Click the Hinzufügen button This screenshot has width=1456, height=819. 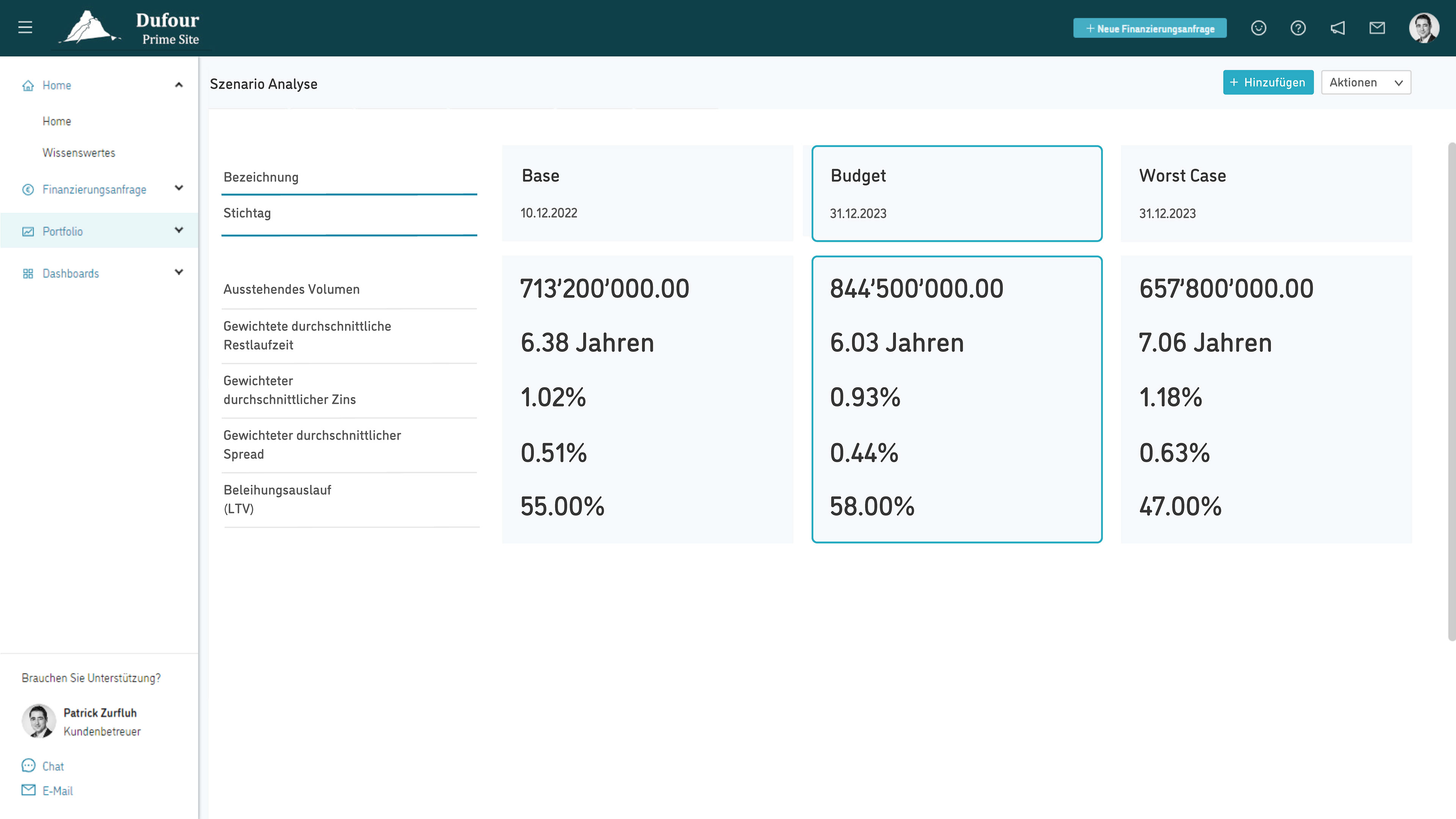tap(1268, 83)
